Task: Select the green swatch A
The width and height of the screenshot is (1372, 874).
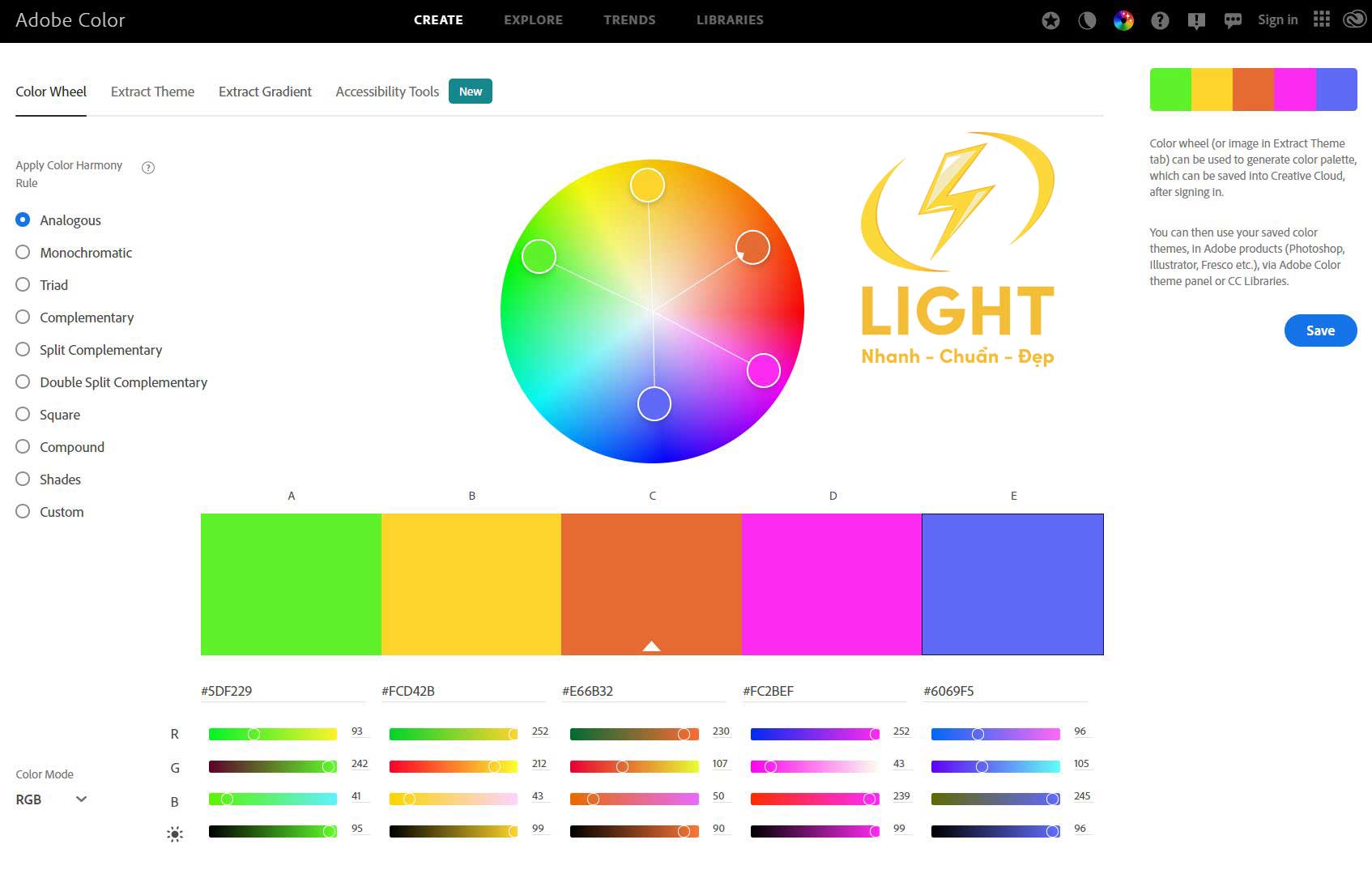Action: (291, 584)
